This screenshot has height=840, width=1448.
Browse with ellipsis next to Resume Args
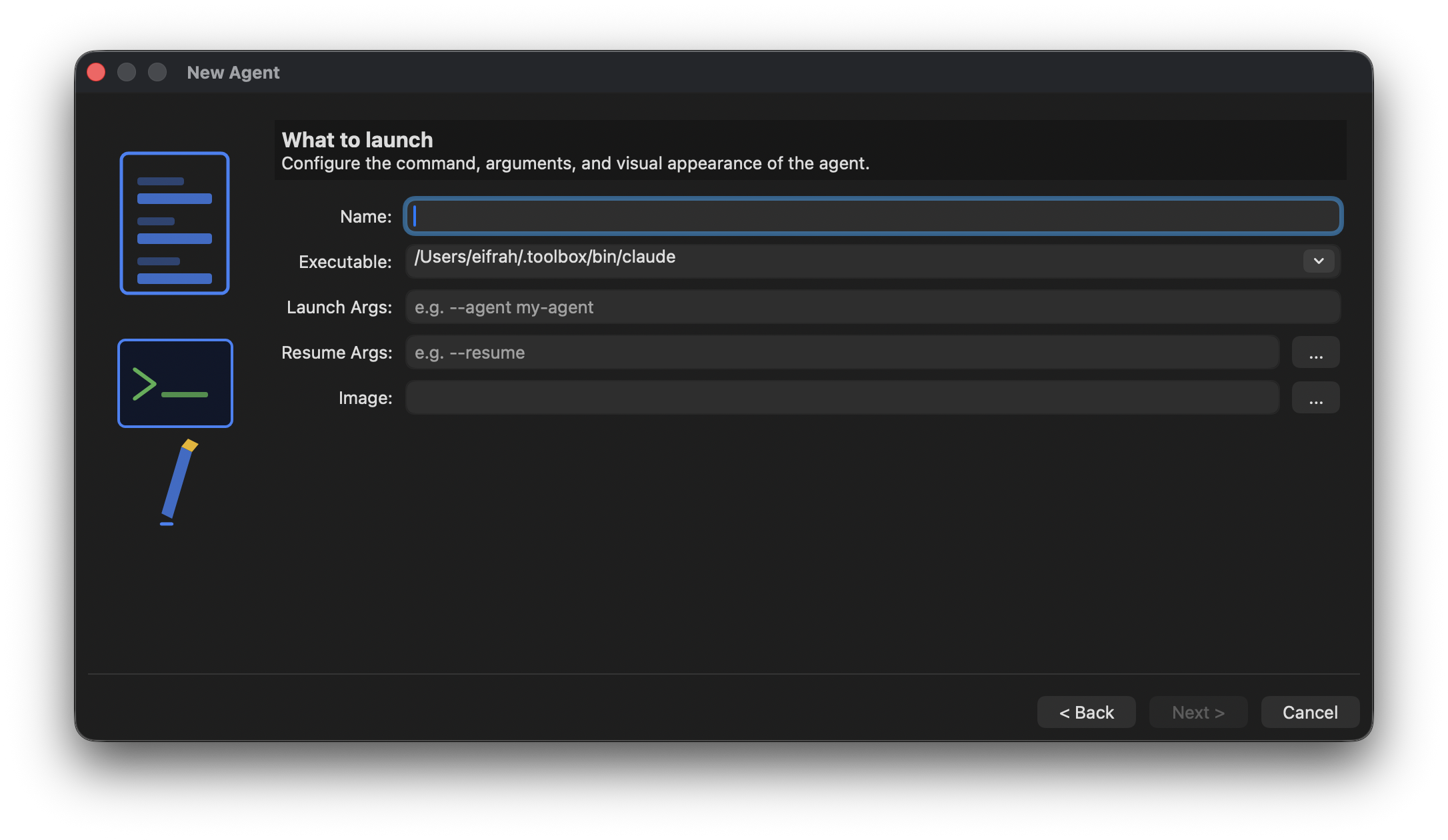click(x=1315, y=352)
